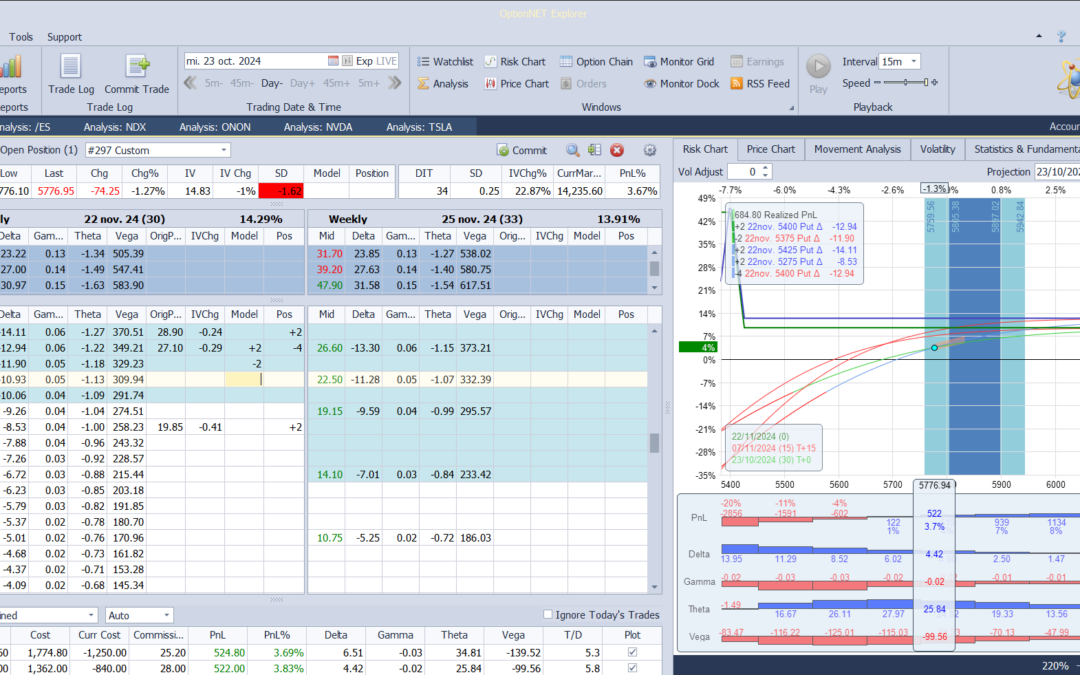Toggle Plot checkbox for 522.00 PnL row

click(x=632, y=668)
